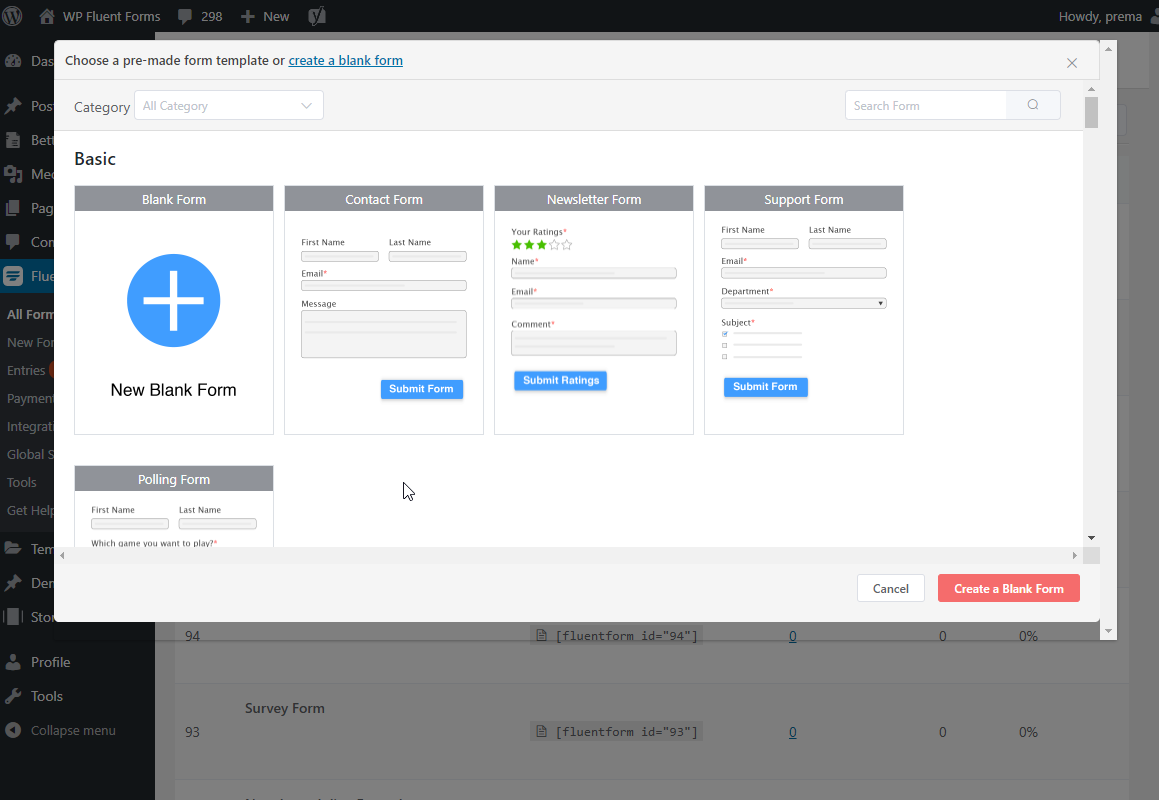Click the WordPress logo icon
The height and width of the screenshot is (800, 1159).
click(x=13, y=16)
